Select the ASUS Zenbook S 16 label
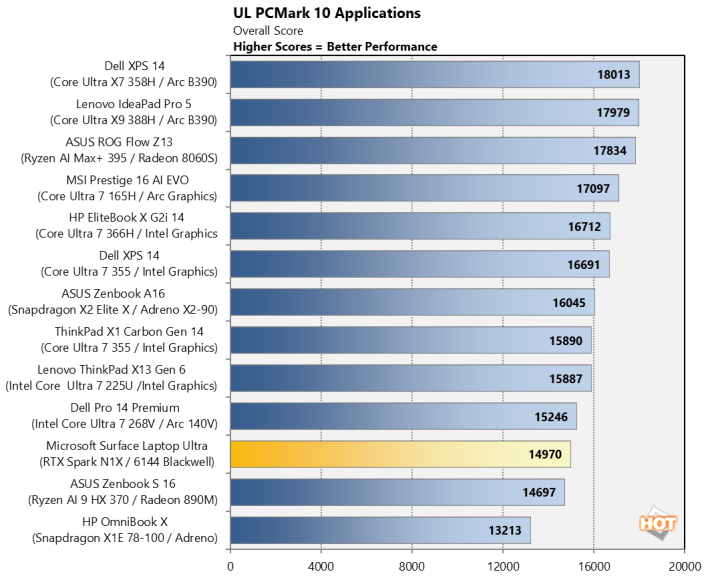708x576 pixels. click(123, 492)
